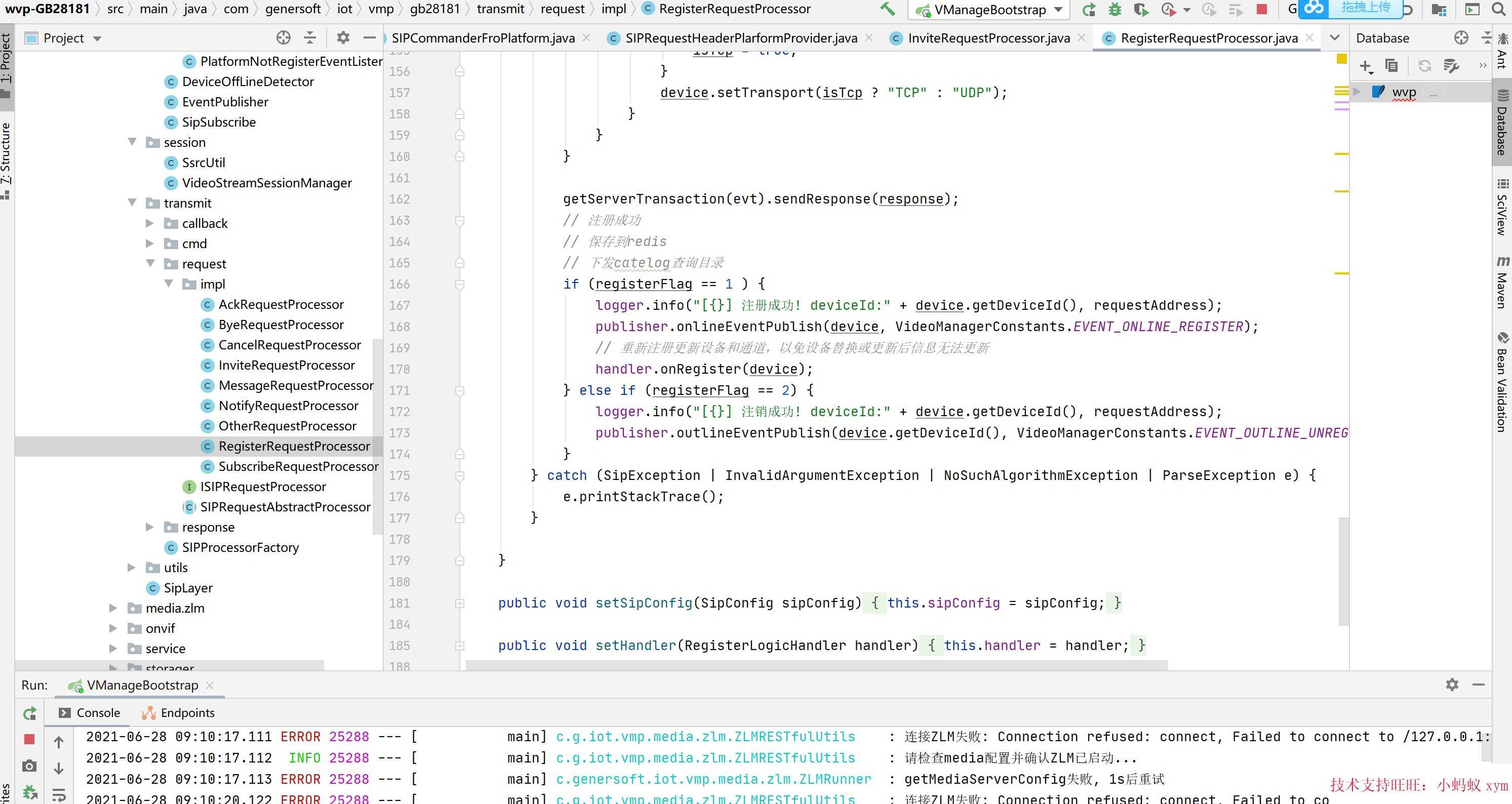Viewport: 1512px width, 804px height.
Task: Expand the callback folder in project tree
Action: point(150,224)
